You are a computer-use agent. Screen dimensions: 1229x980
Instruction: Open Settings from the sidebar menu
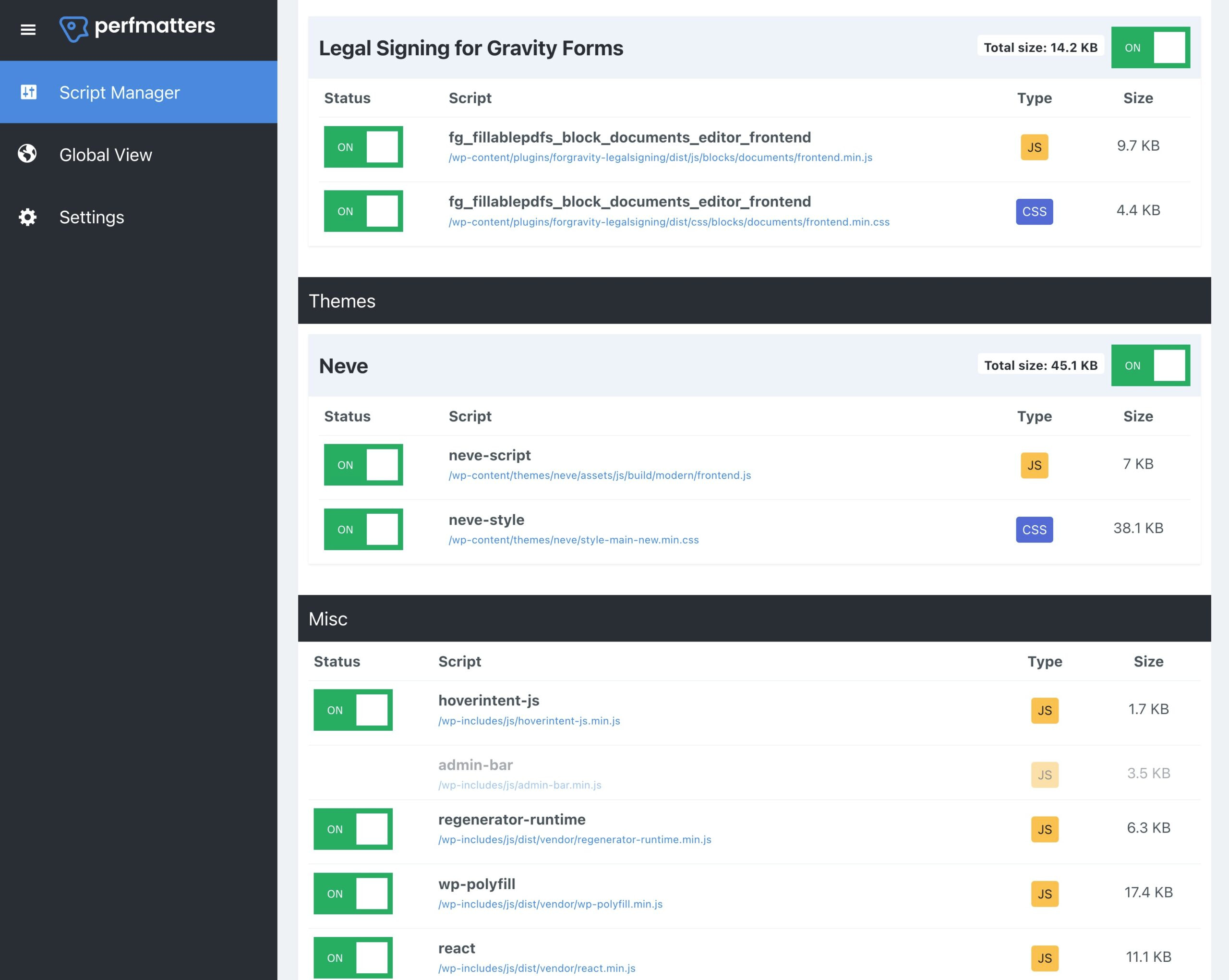[92, 217]
